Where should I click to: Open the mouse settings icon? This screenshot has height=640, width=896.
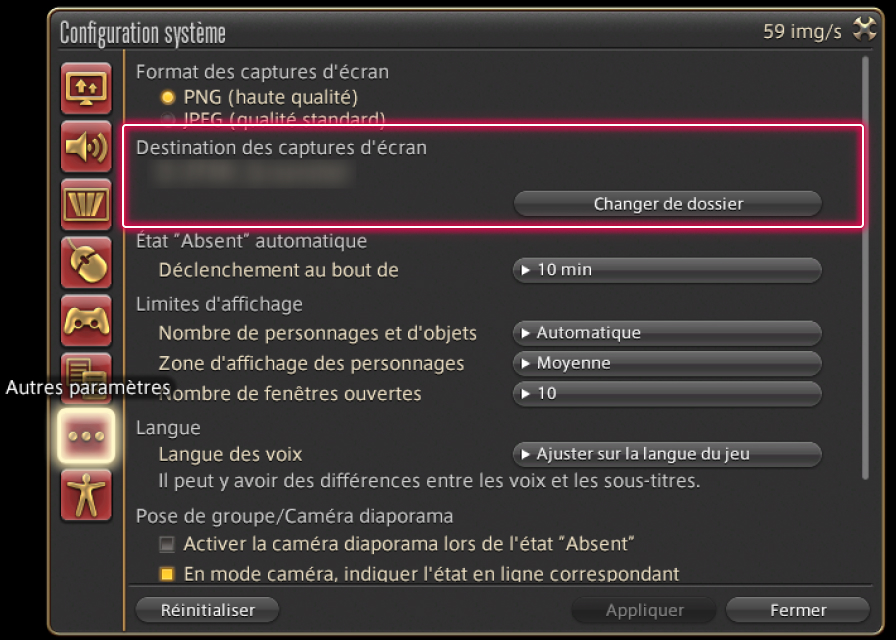(86, 264)
